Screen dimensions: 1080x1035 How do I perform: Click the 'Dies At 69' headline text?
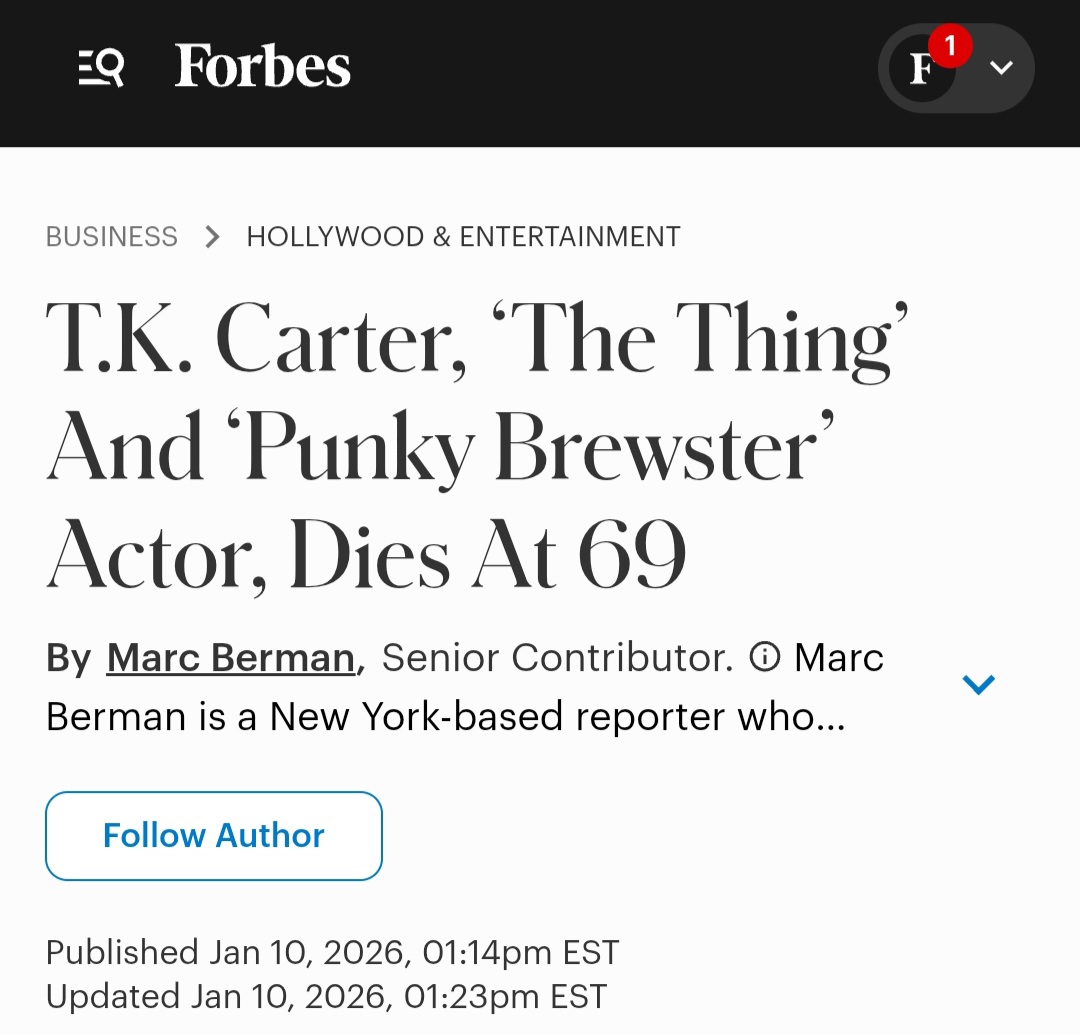488,556
